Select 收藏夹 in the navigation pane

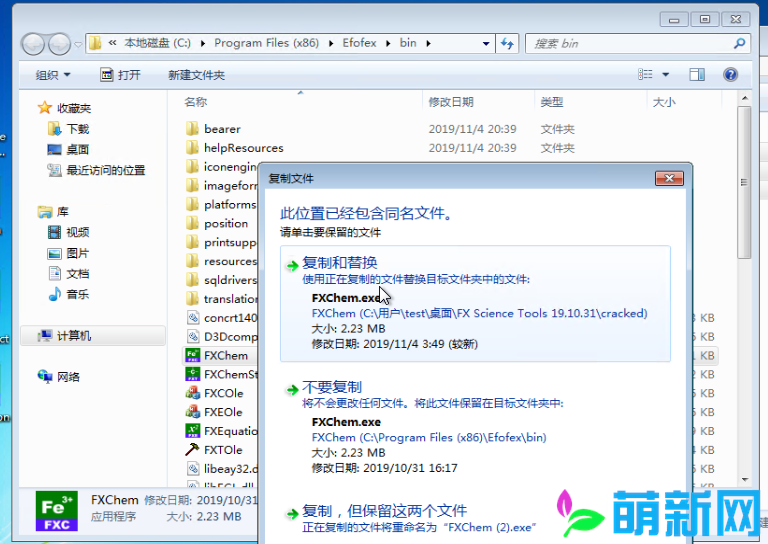[x=65, y=108]
